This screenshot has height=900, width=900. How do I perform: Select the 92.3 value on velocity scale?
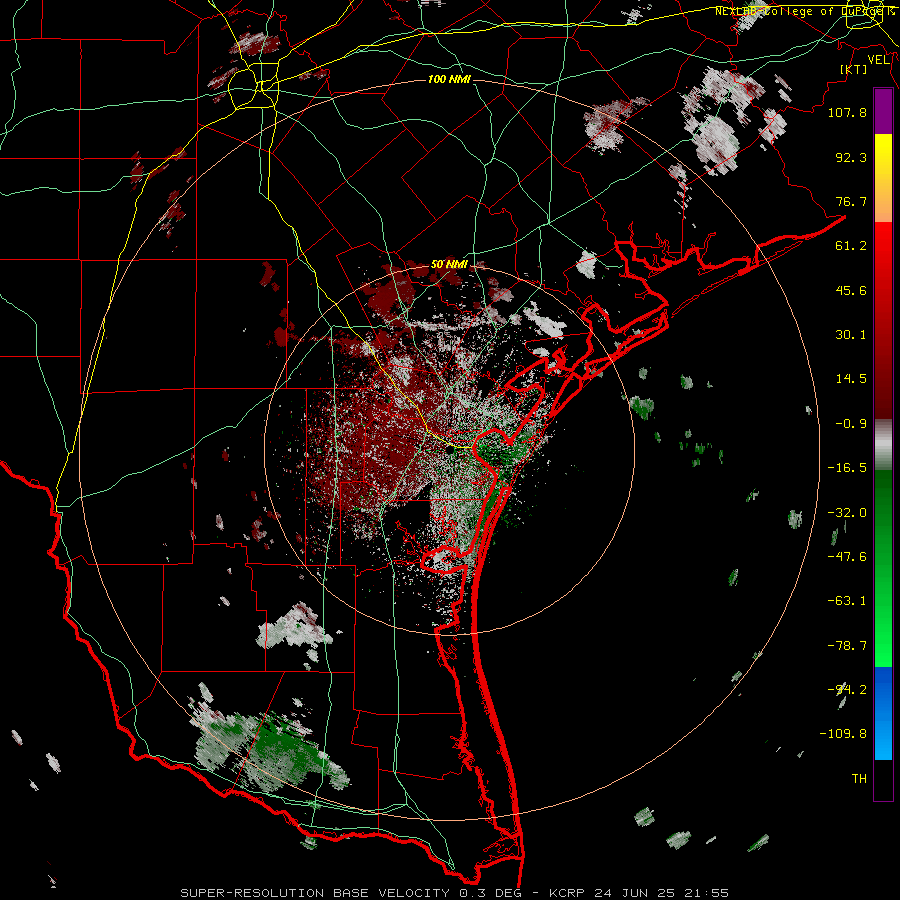point(851,157)
